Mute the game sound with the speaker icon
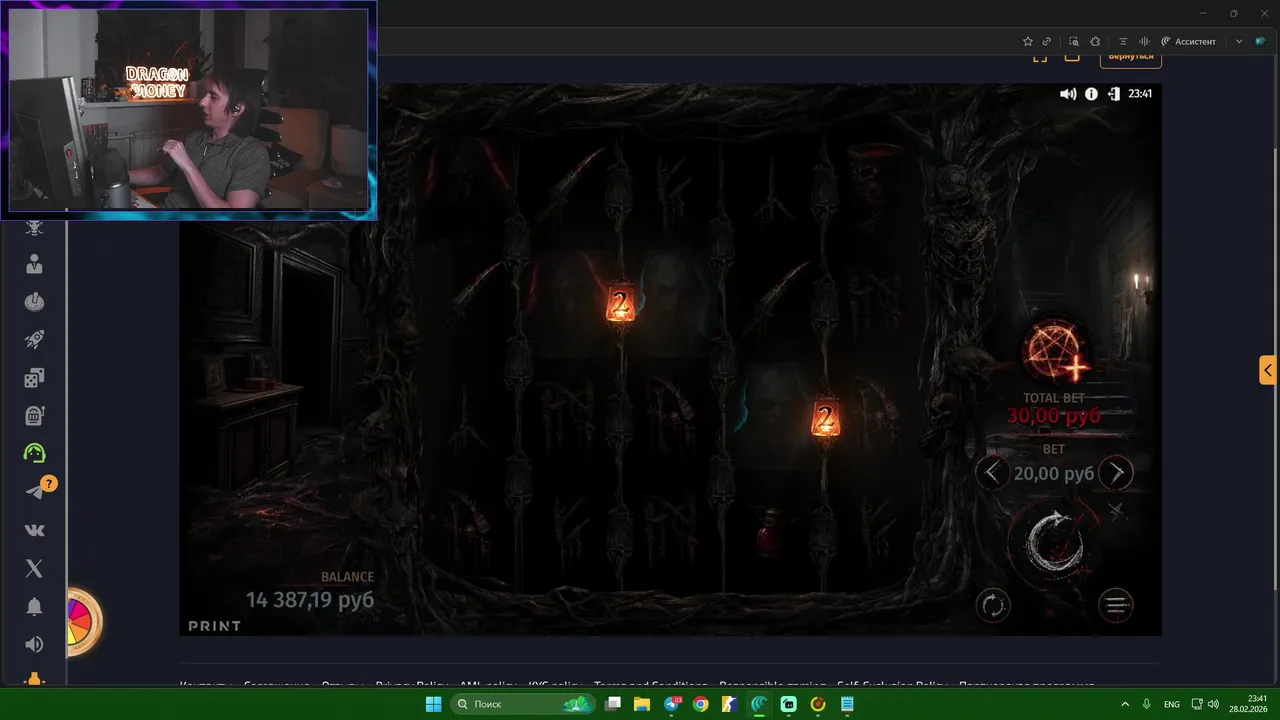Screen dimensions: 1280x720 click(1068, 94)
